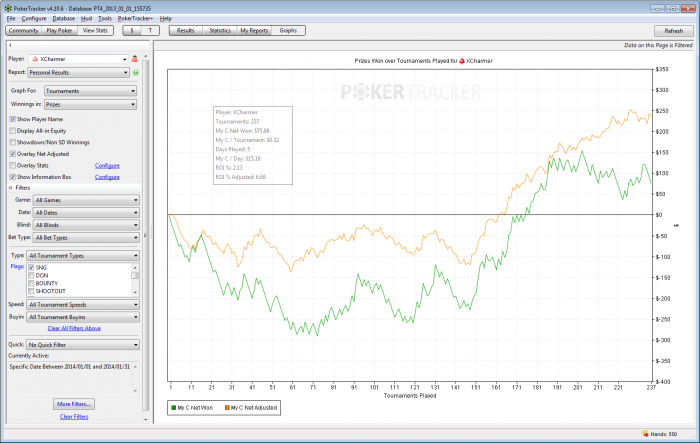Click the green icon next to Report dropdown
Image resolution: width=700 pixels, height=443 pixels.
(x=135, y=73)
